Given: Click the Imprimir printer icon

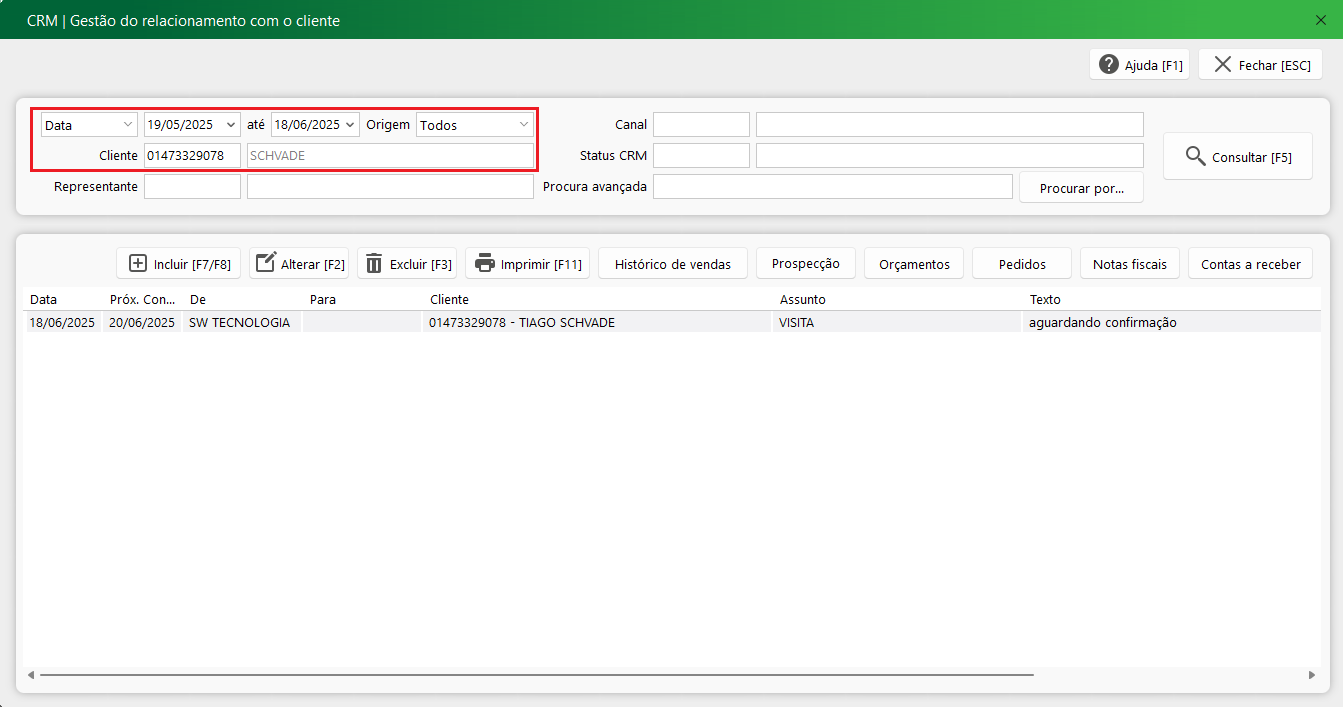Looking at the screenshot, I should [484, 263].
